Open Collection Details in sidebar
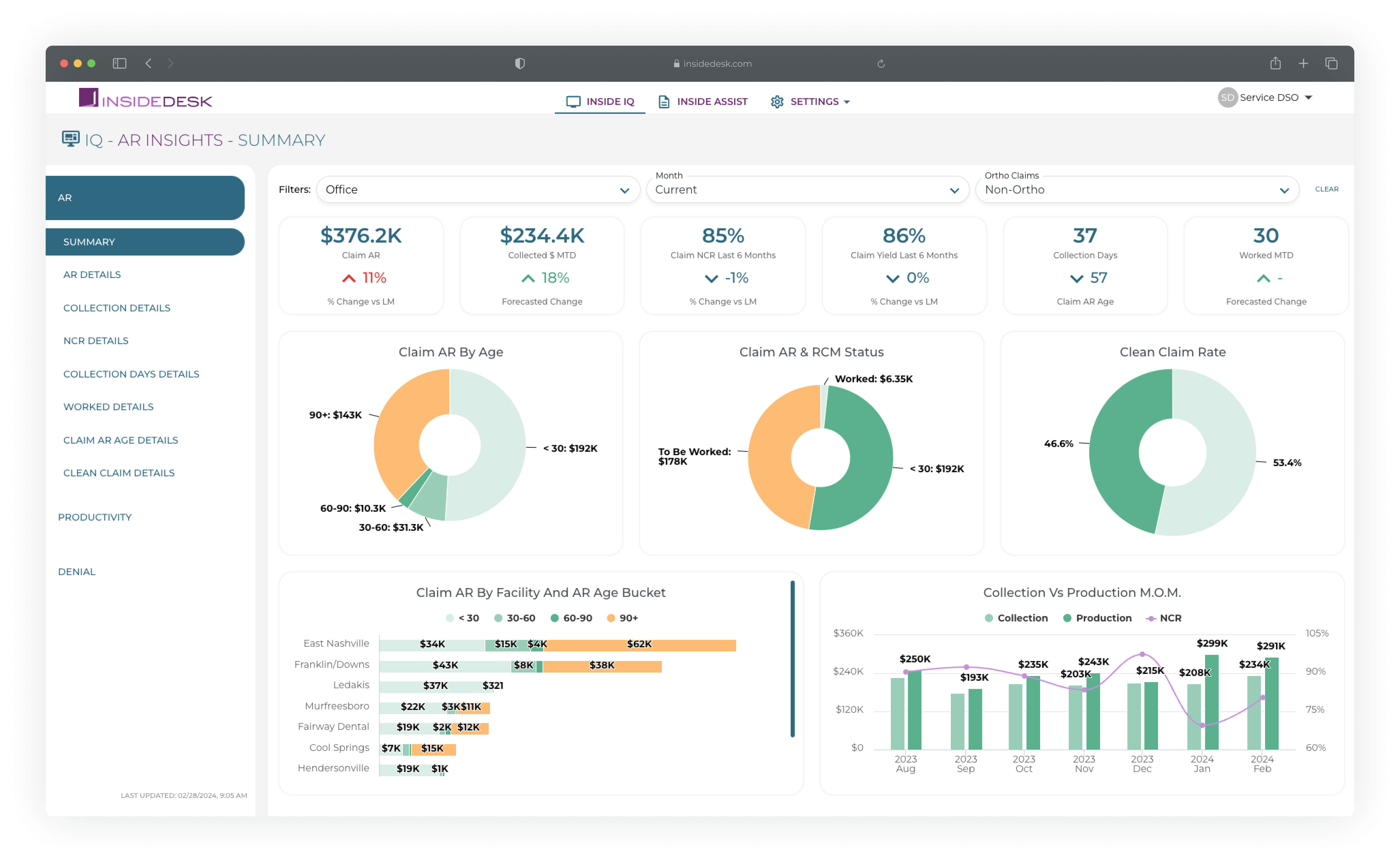 [117, 308]
